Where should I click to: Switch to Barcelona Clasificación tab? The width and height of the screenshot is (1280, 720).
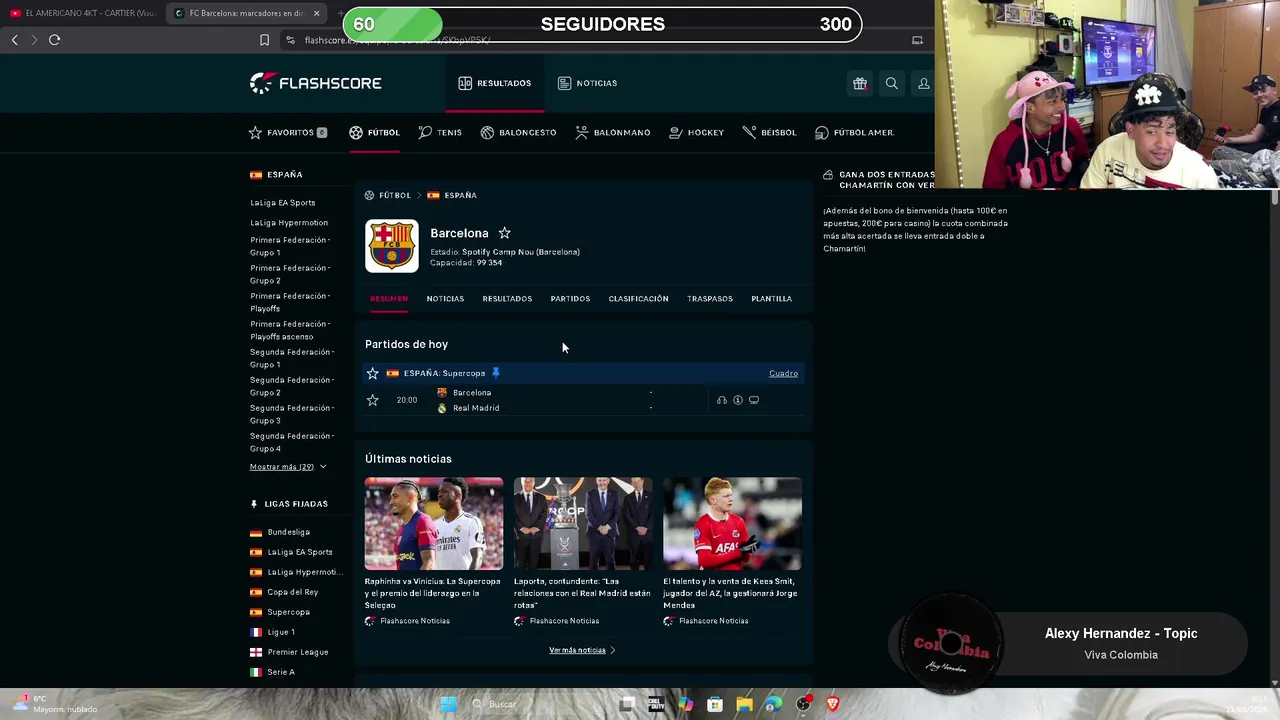tap(638, 299)
